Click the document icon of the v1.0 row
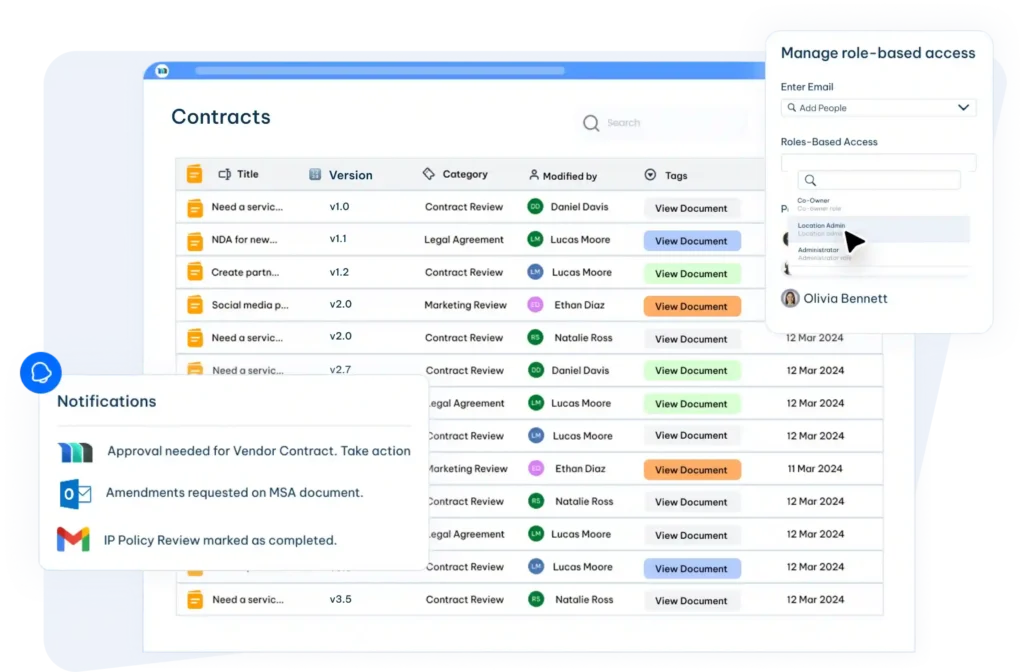1024x672 pixels. tap(195, 208)
